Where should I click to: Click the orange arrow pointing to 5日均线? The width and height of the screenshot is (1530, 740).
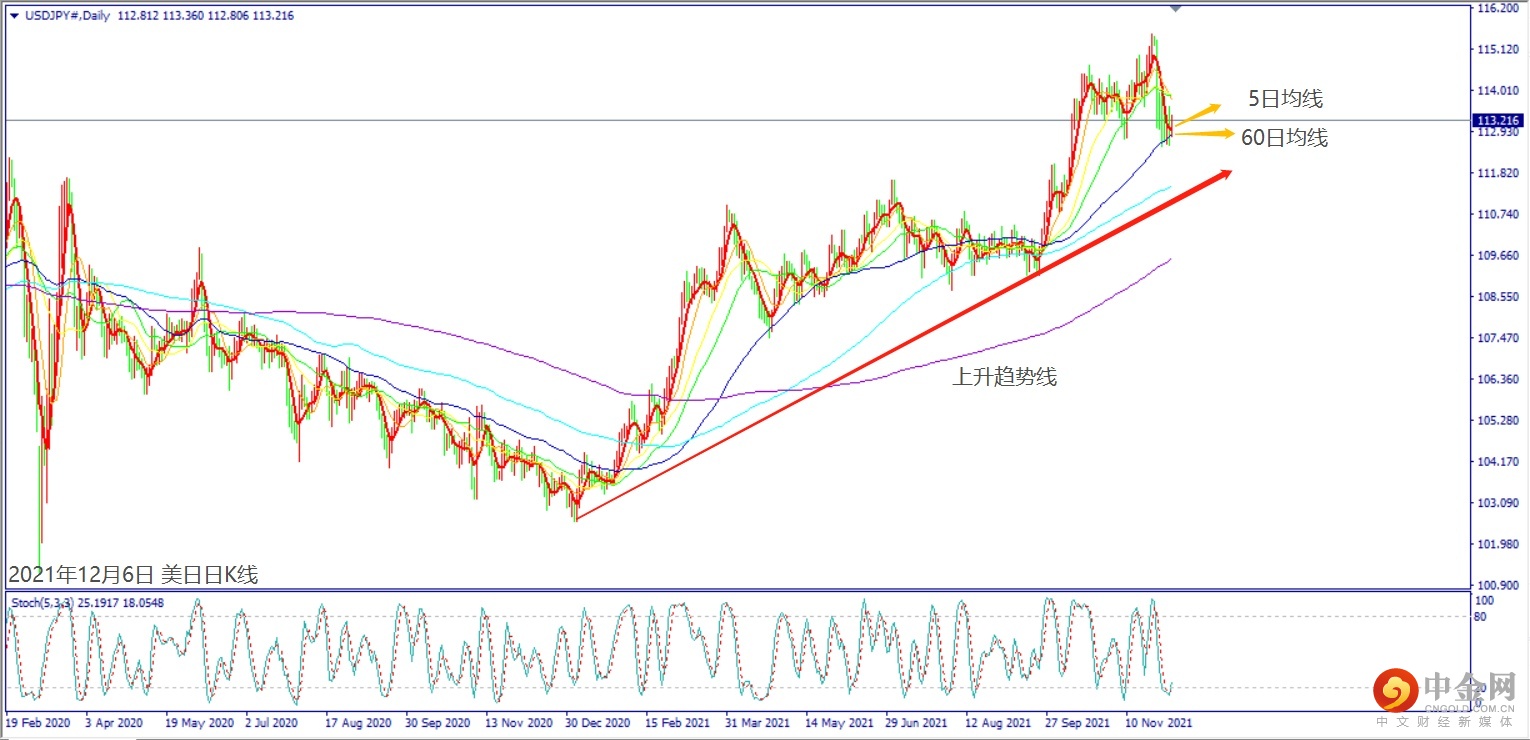[x=1197, y=114]
